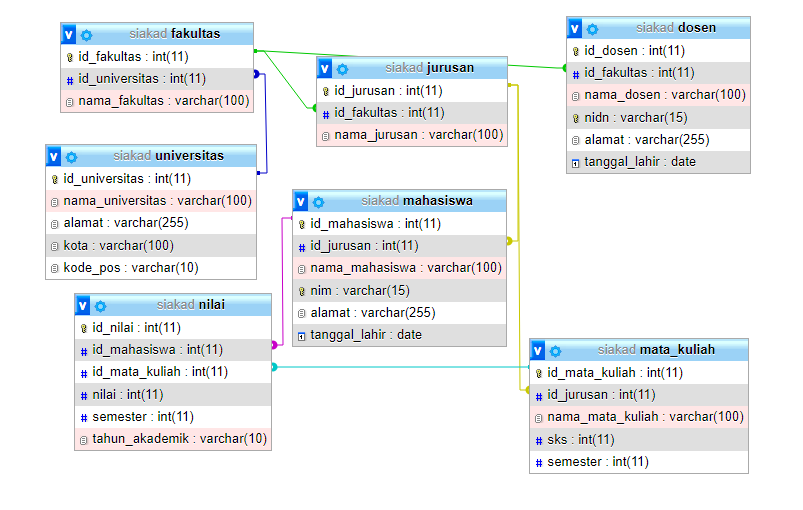
Task: Select the 'siakad jurusan' table title
Action: pyautogui.click(x=430, y=68)
